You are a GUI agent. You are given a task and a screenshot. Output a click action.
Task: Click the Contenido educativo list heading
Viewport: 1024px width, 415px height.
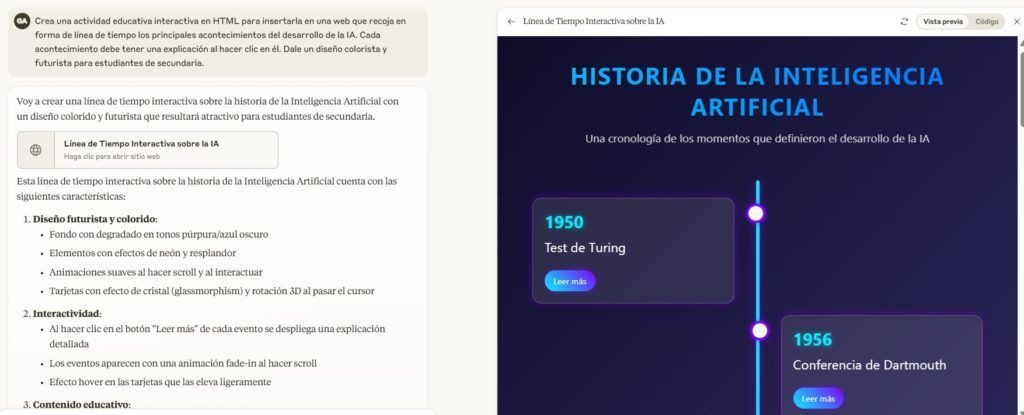(82, 405)
